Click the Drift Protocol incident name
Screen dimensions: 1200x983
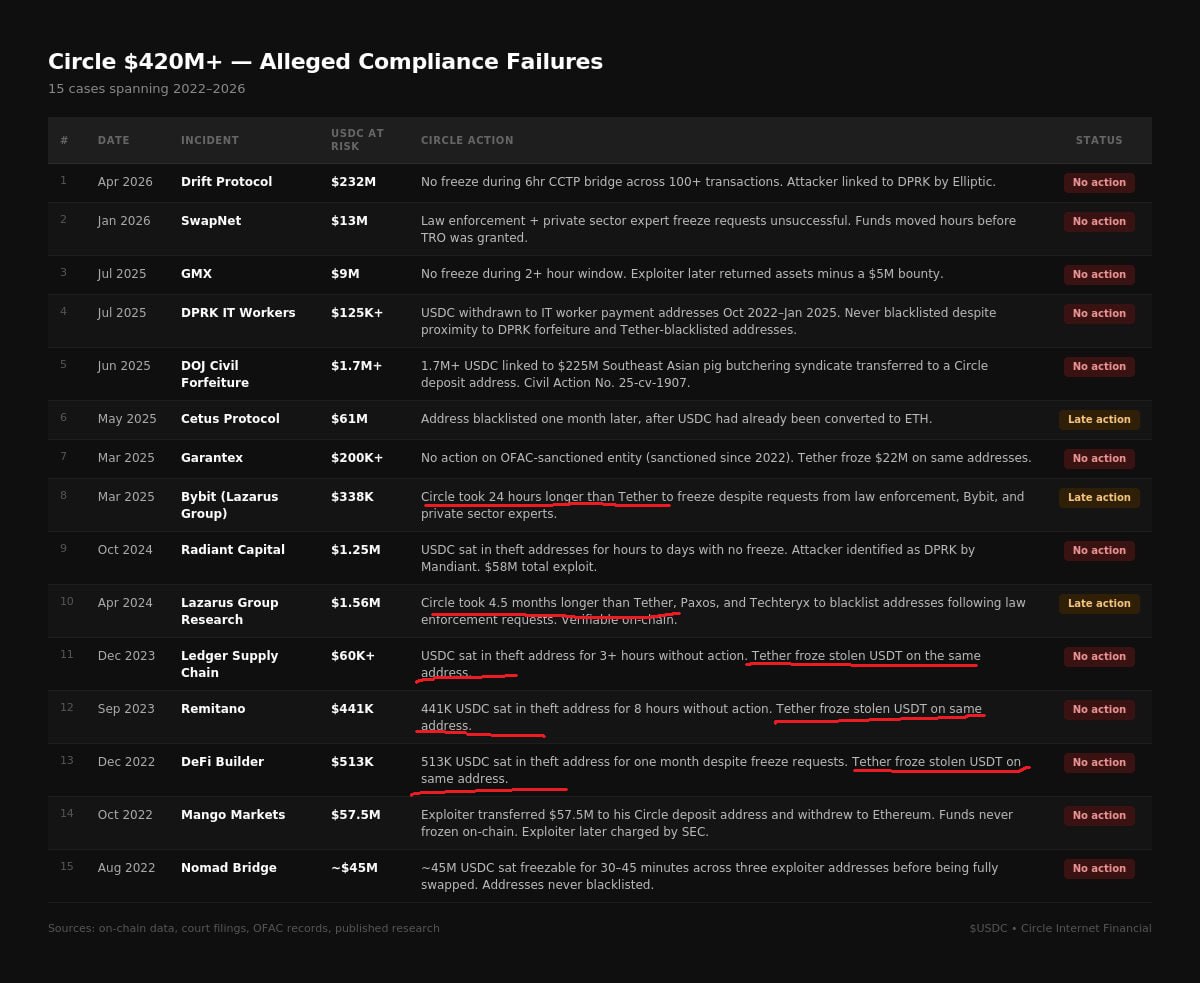tap(226, 182)
